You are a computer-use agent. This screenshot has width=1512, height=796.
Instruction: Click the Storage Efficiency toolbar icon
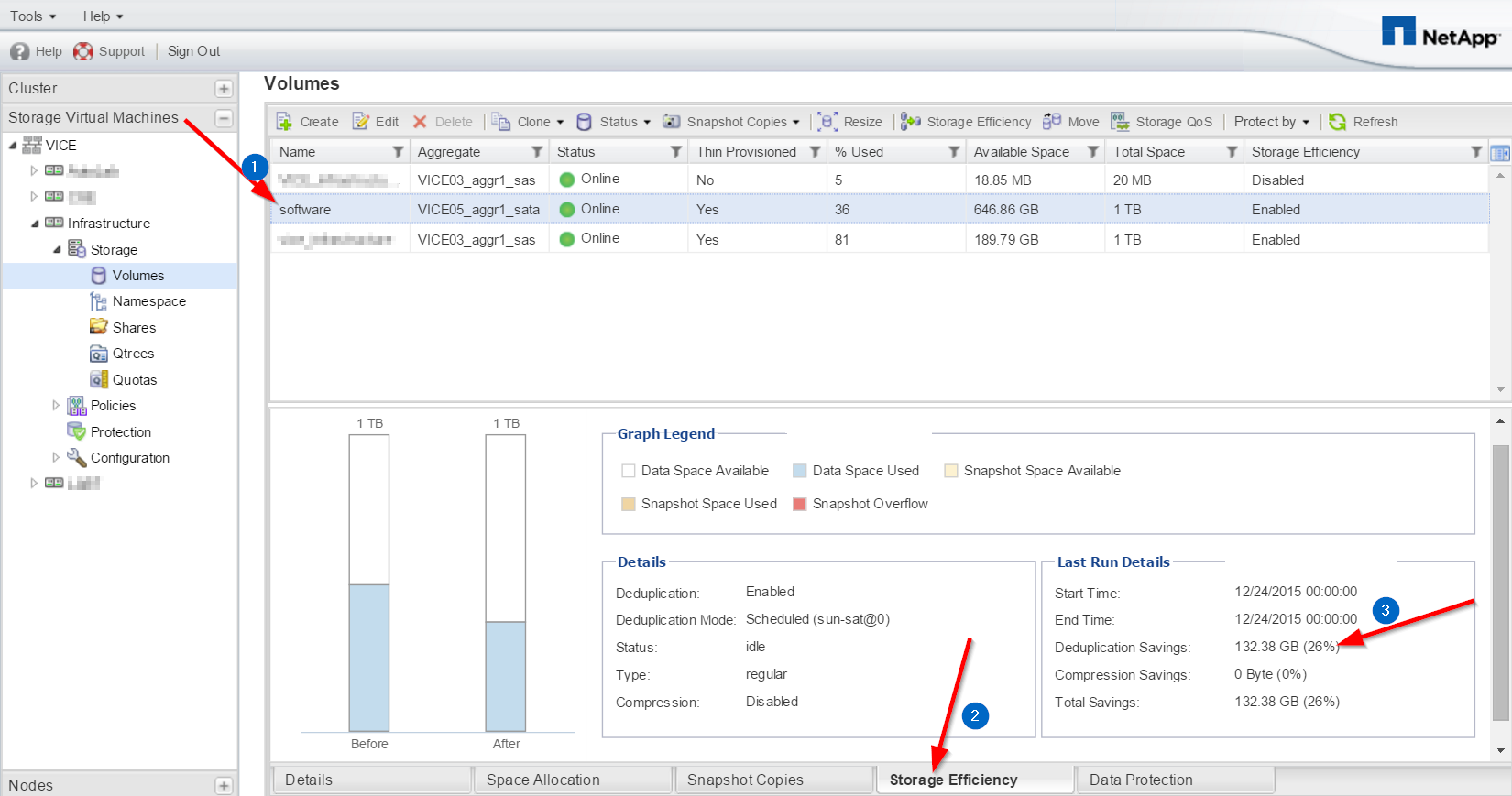(911, 122)
